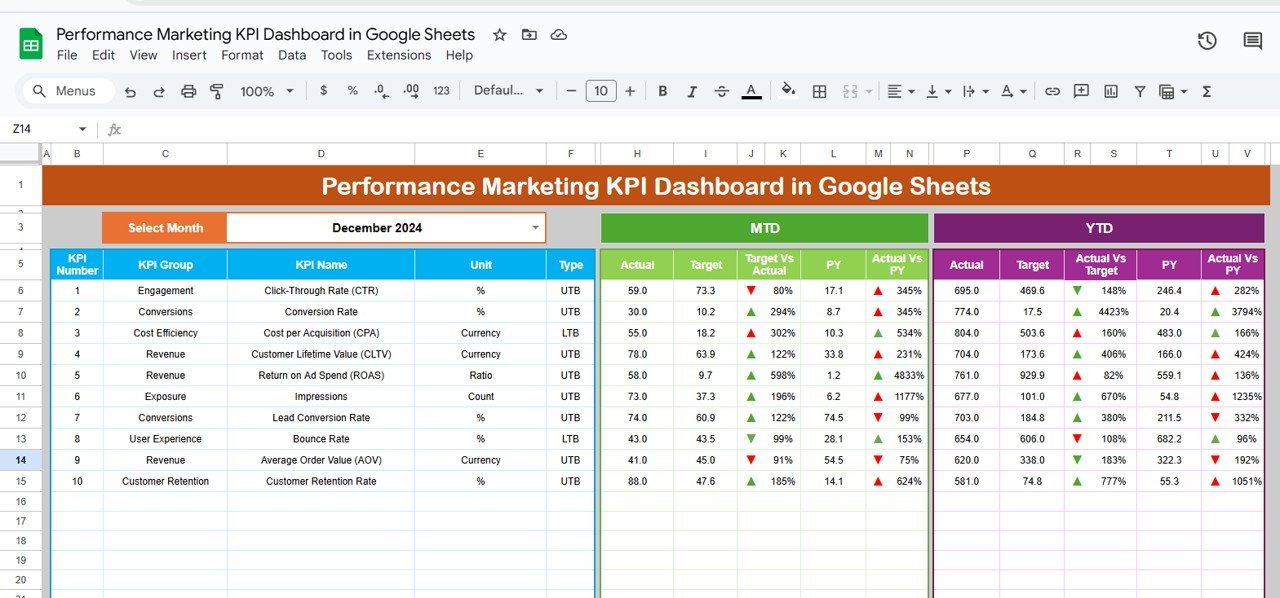Open text wrapping dropdown

(974, 91)
